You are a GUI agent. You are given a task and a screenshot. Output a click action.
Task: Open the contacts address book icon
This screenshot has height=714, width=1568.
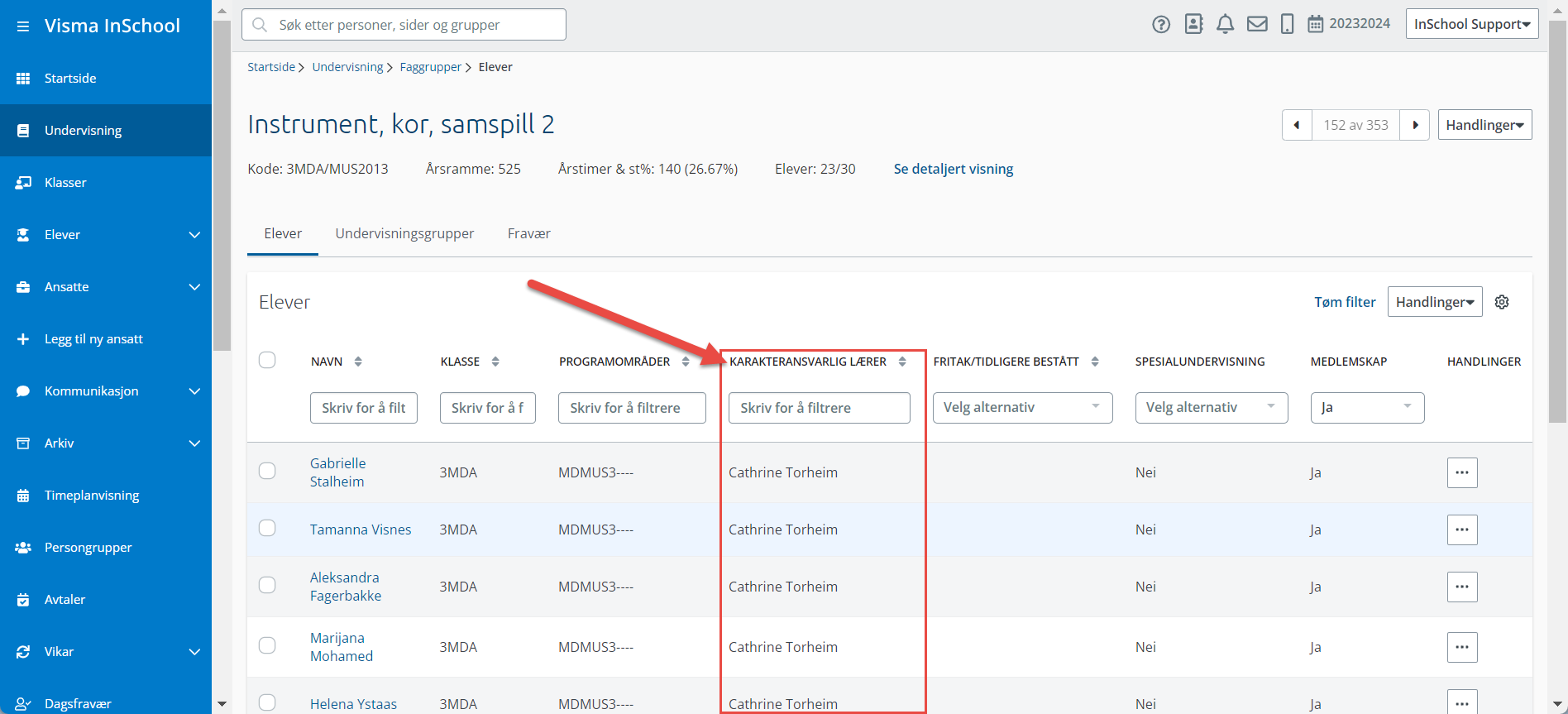pyautogui.click(x=1193, y=24)
